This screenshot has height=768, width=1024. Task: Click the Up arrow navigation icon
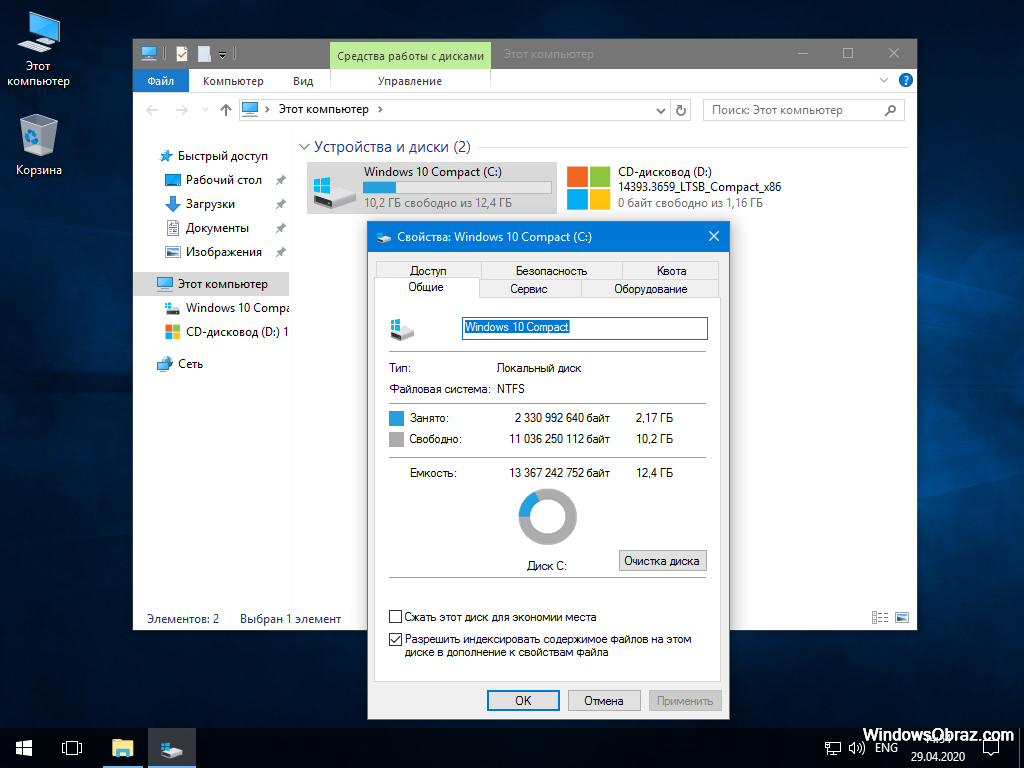pos(226,110)
